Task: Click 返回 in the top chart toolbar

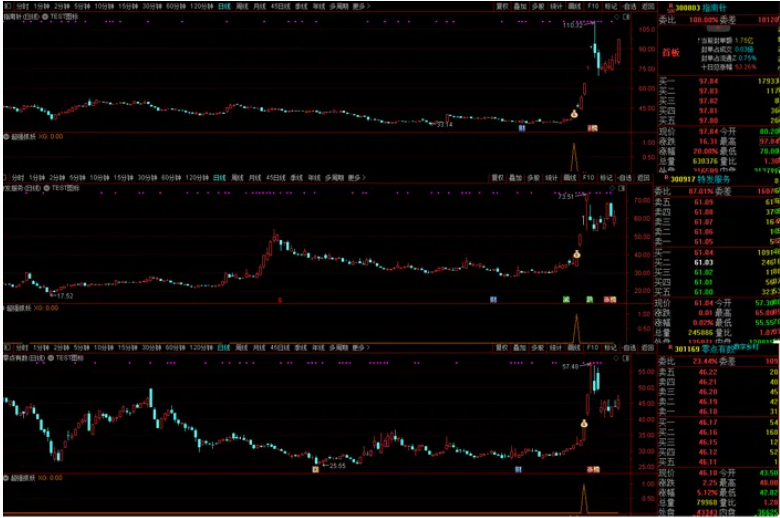Action: pos(645,6)
